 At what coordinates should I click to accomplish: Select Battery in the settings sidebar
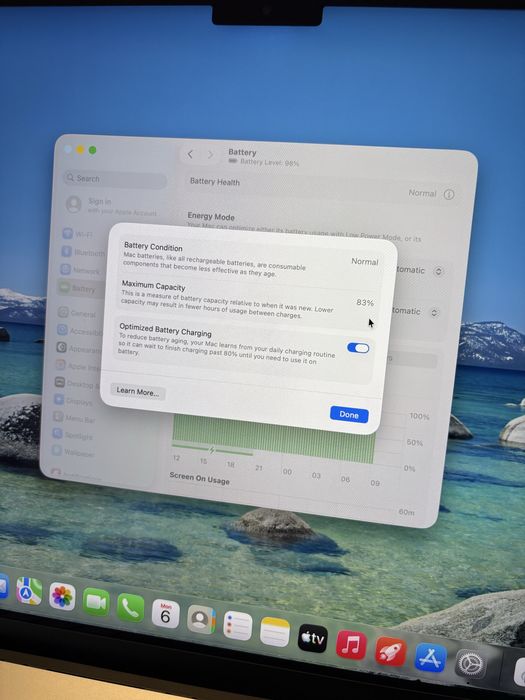79,289
